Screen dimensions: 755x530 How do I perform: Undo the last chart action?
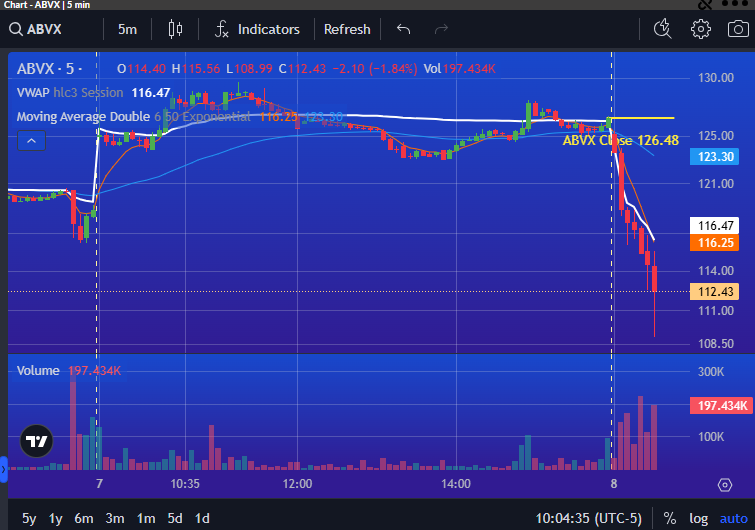404,29
